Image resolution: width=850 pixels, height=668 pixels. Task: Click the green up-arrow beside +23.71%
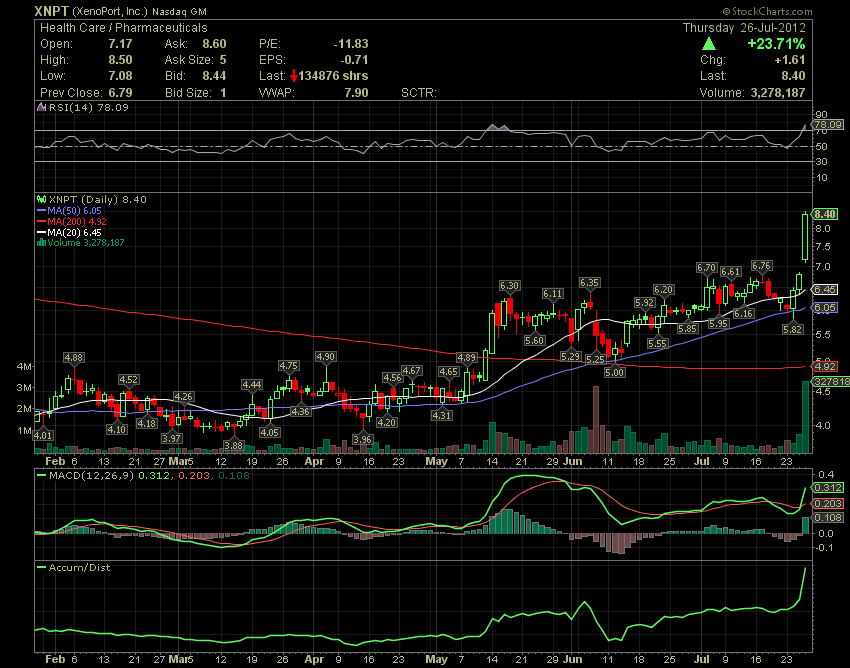pyautogui.click(x=709, y=44)
